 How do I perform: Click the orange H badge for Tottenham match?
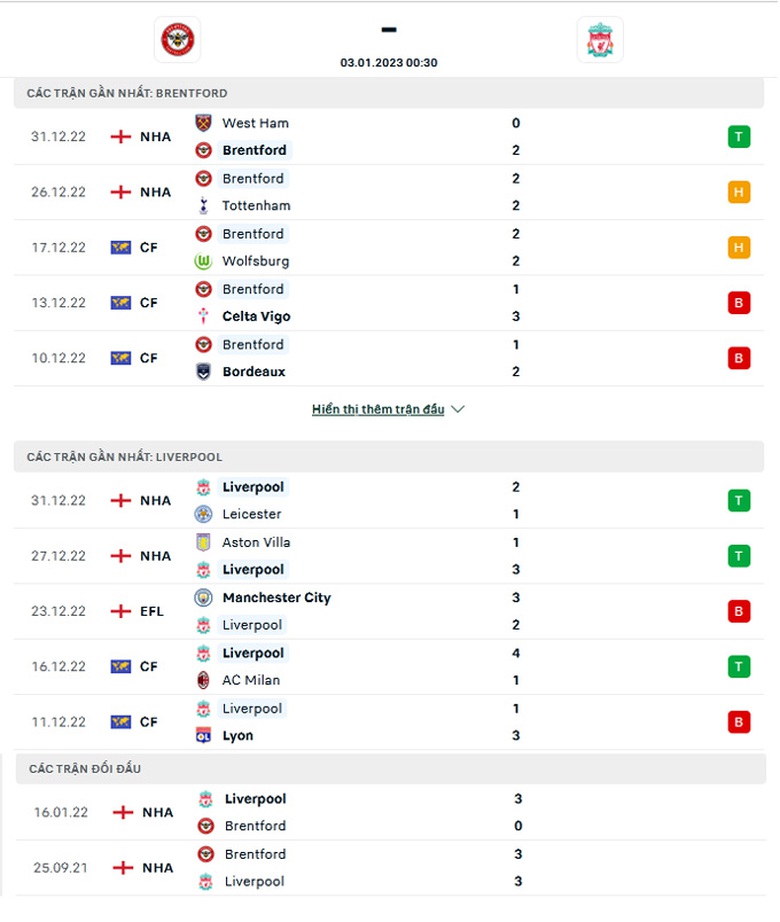(739, 192)
